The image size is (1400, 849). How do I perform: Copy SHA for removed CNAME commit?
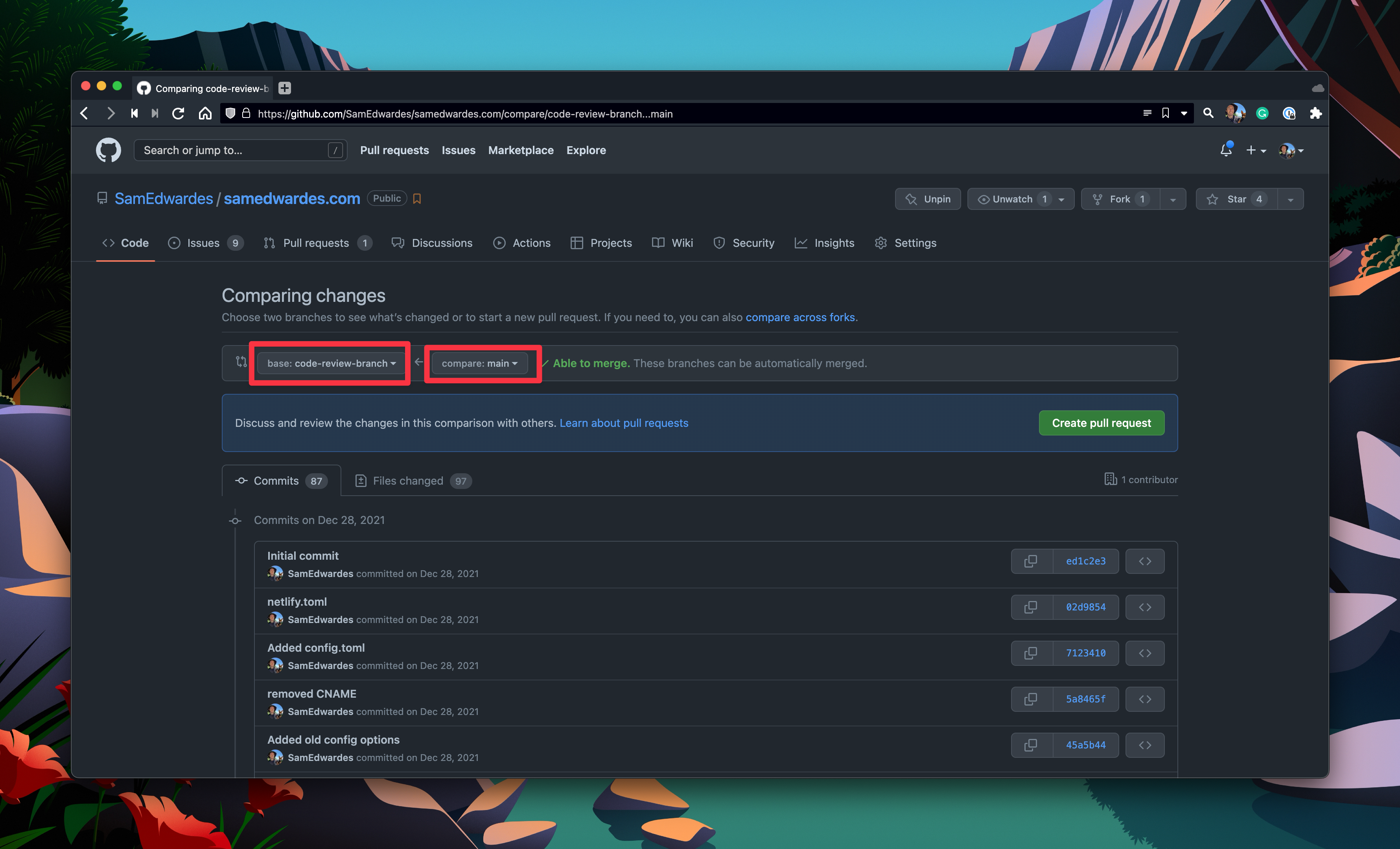pyautogui.click(x=1031, y=699)
